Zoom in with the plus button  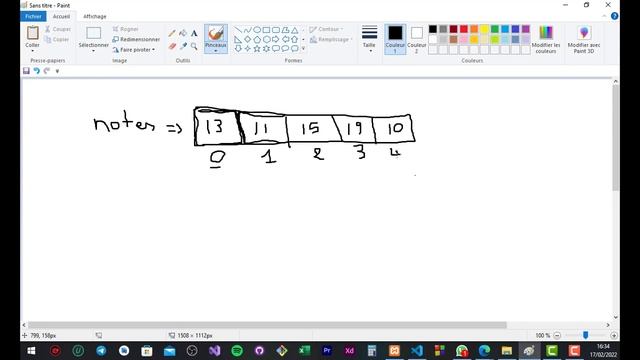(614, 336)
